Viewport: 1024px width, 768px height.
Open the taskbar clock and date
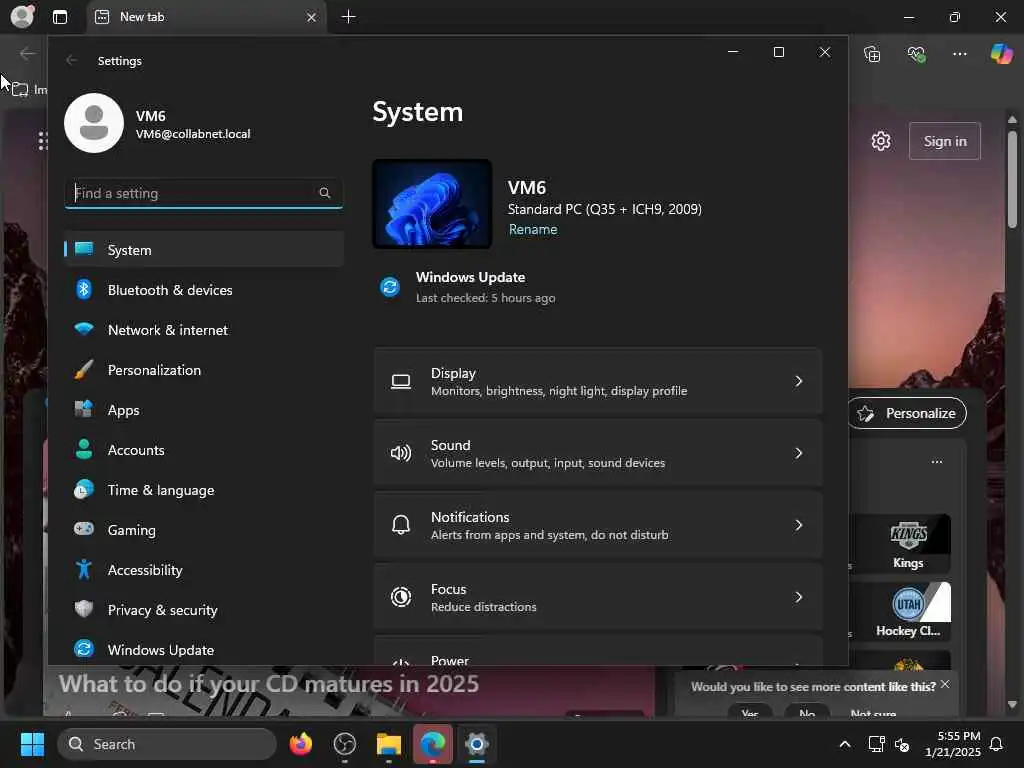click(952, 744)
